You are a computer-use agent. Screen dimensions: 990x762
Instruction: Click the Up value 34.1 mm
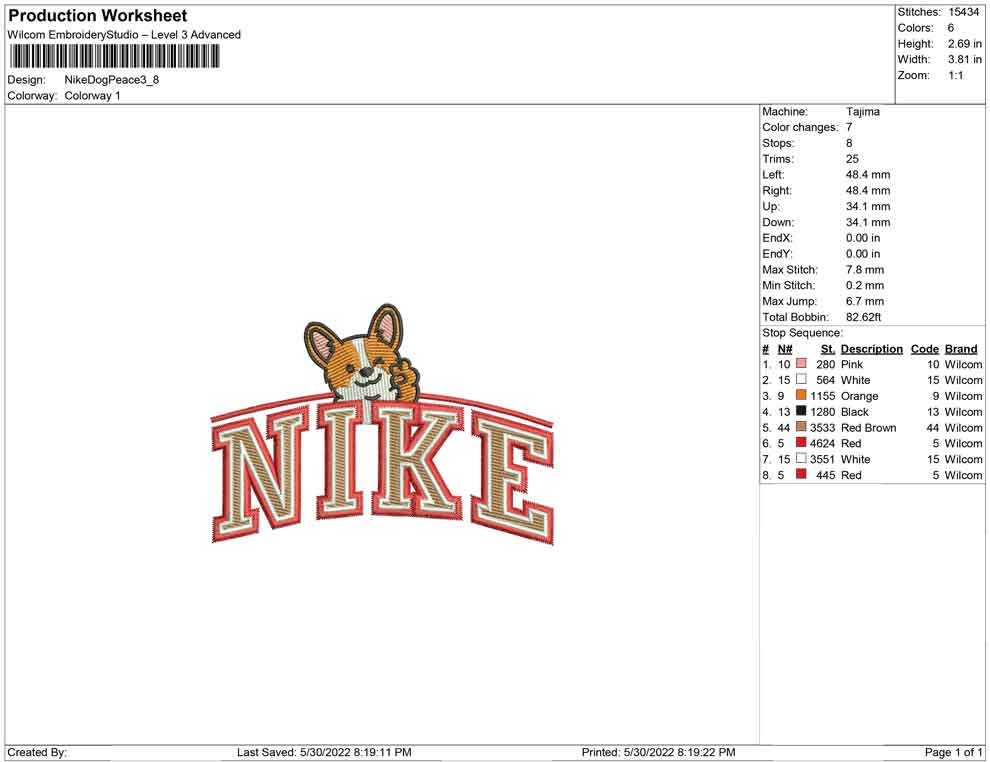coord(868,206)
